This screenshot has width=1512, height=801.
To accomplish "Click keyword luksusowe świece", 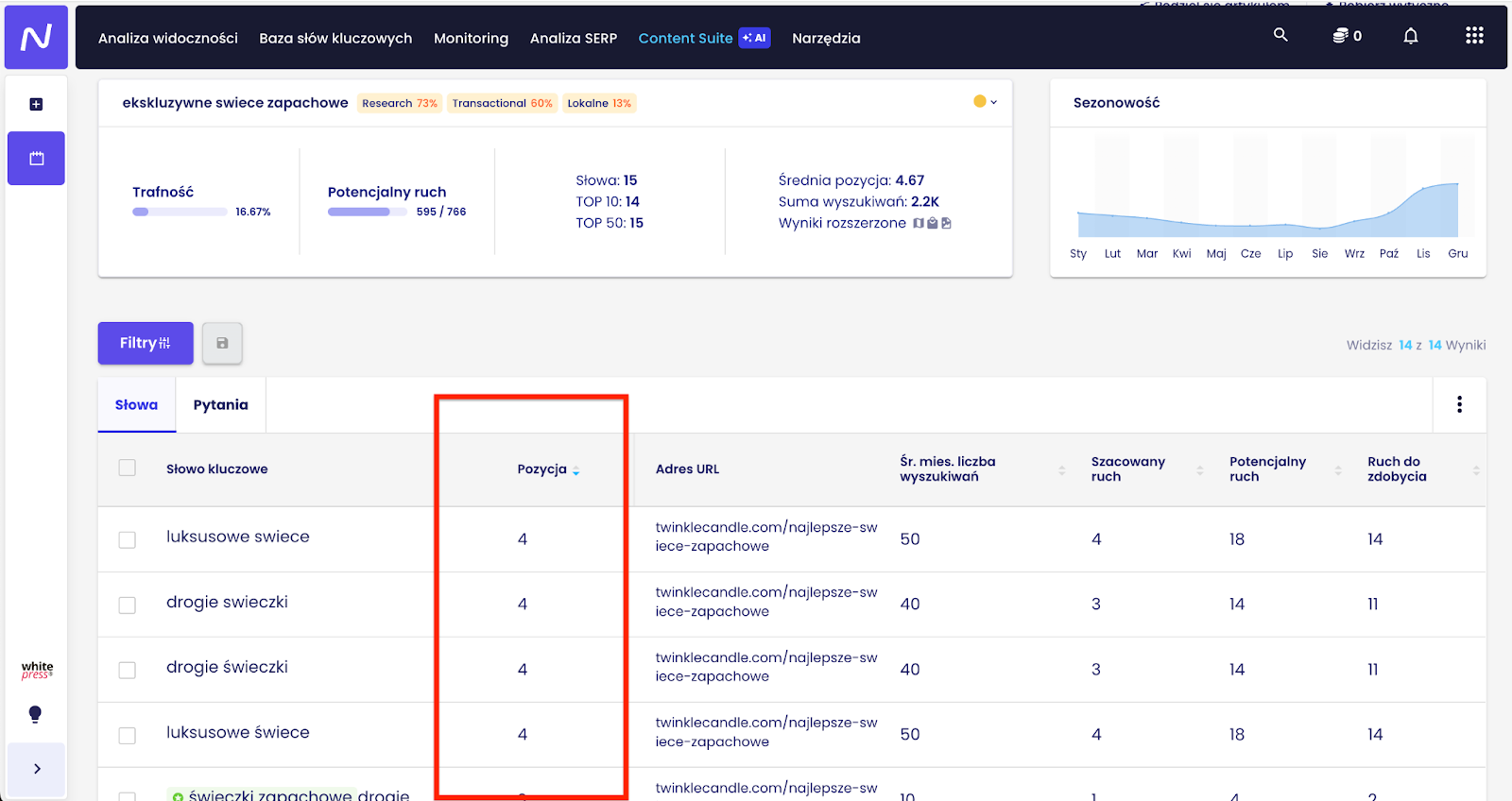I will click(238, 732).
